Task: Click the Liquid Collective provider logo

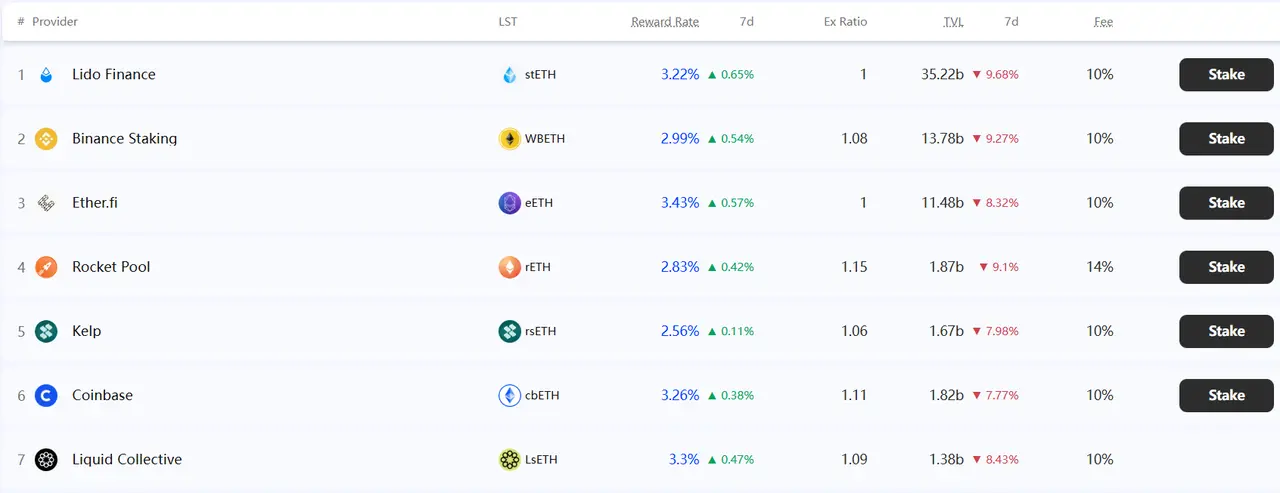Action: coord(46,460)
